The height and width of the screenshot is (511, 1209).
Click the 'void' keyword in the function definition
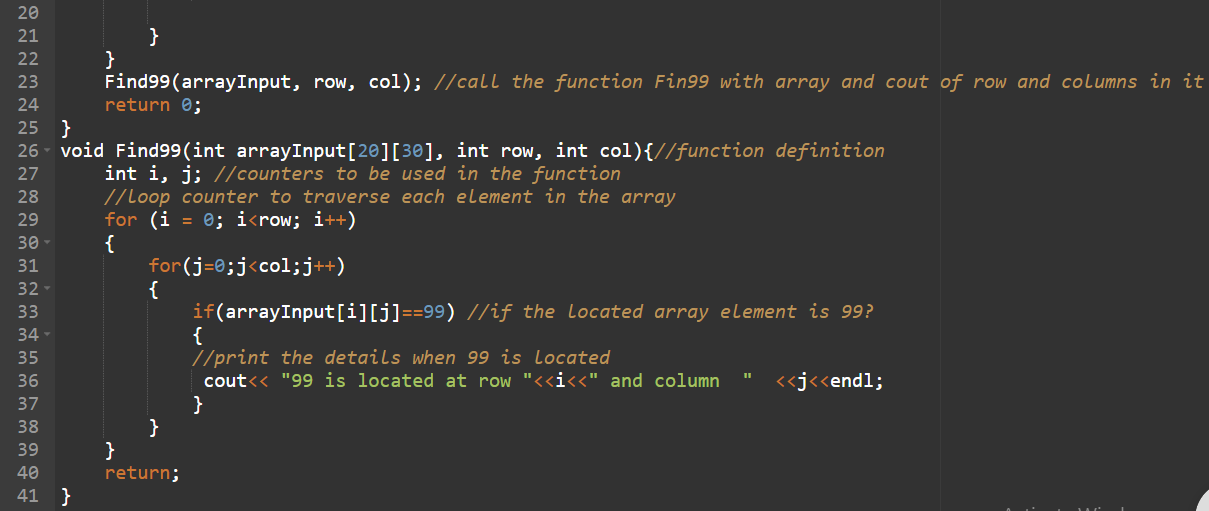[82, 151]
